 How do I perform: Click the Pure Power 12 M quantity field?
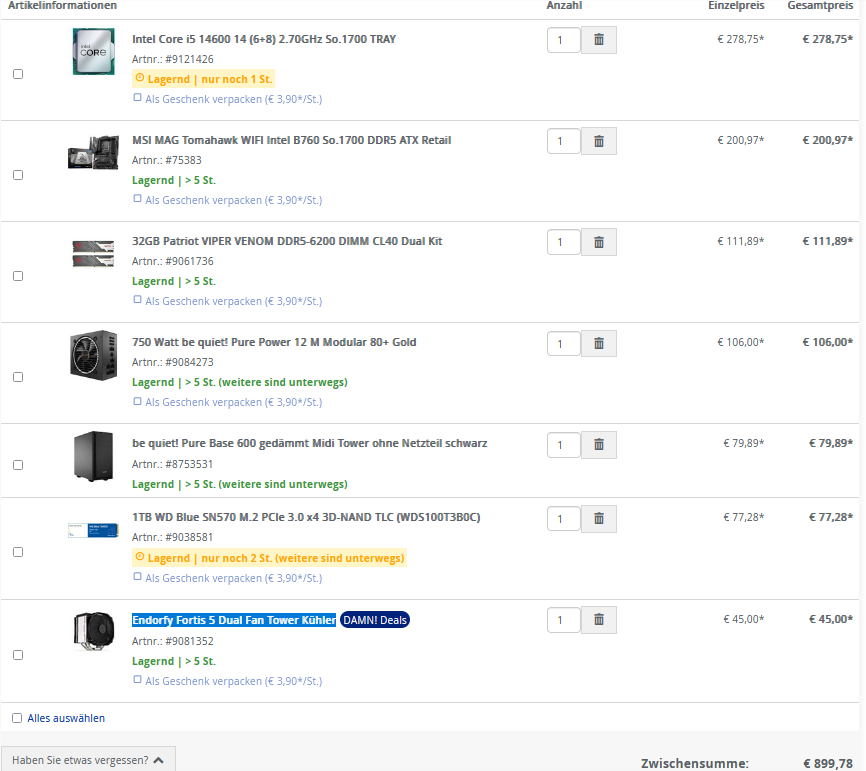click(563, 344)
